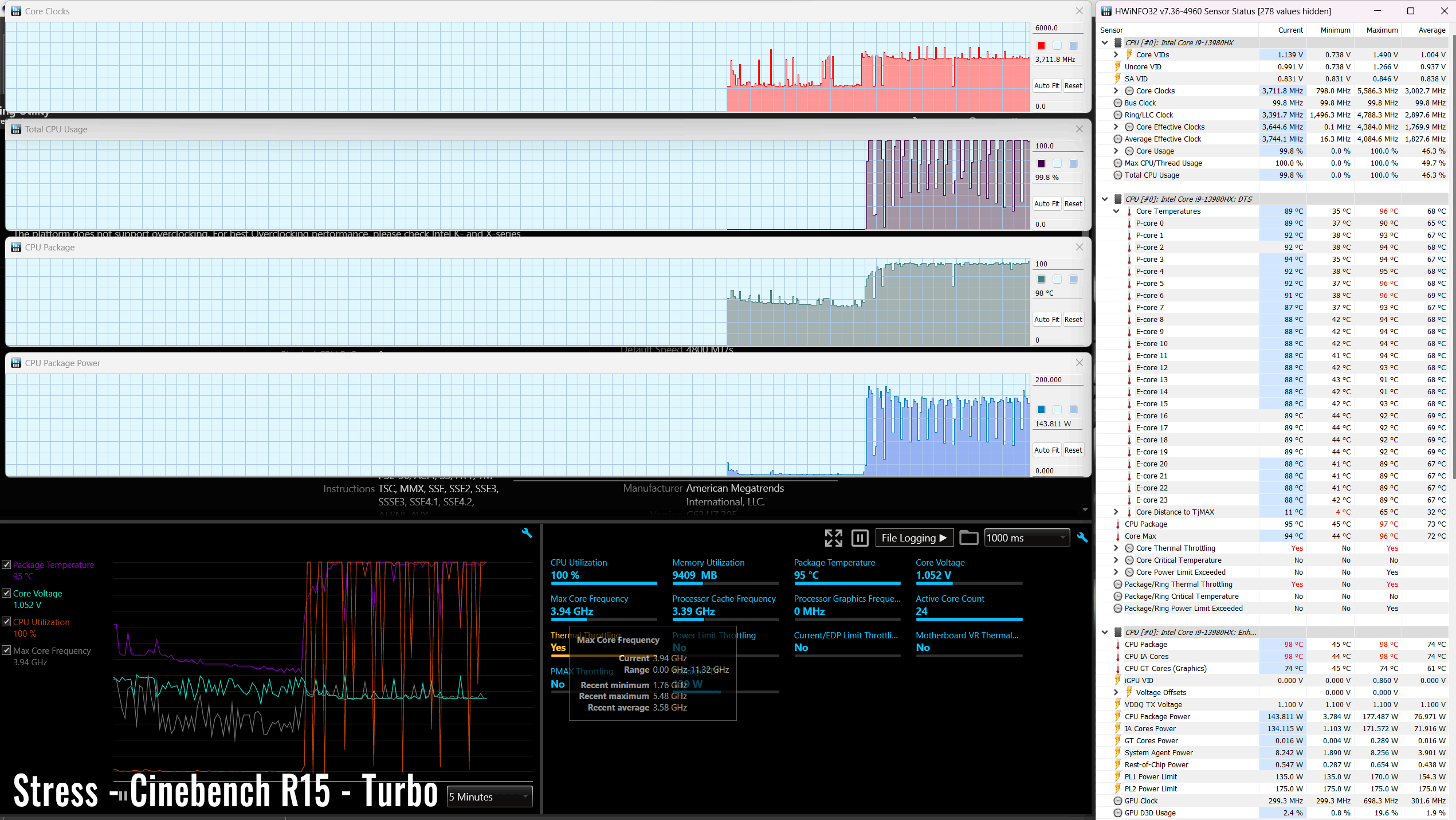Click Reset in CPU Package graph
The height and width of the screenshot is (820, 1456).
[x=1073, y=320]
